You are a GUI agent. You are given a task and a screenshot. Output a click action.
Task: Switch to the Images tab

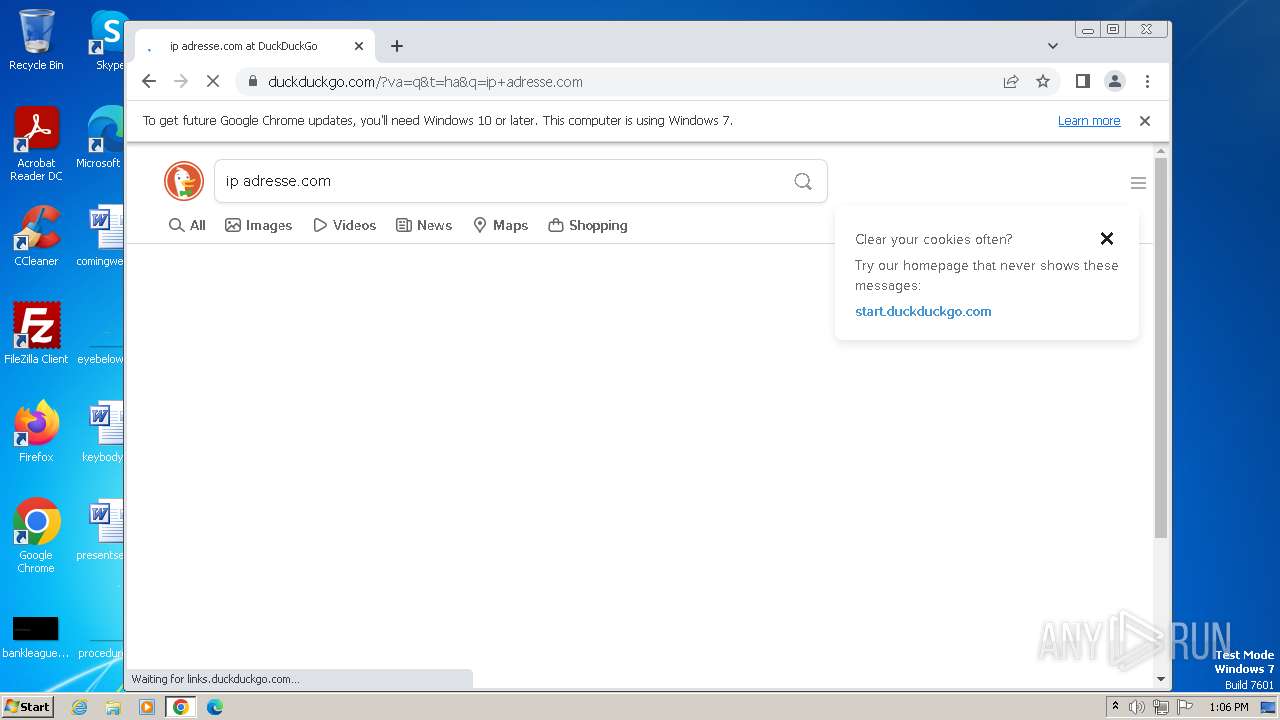[x=259, y=225]
